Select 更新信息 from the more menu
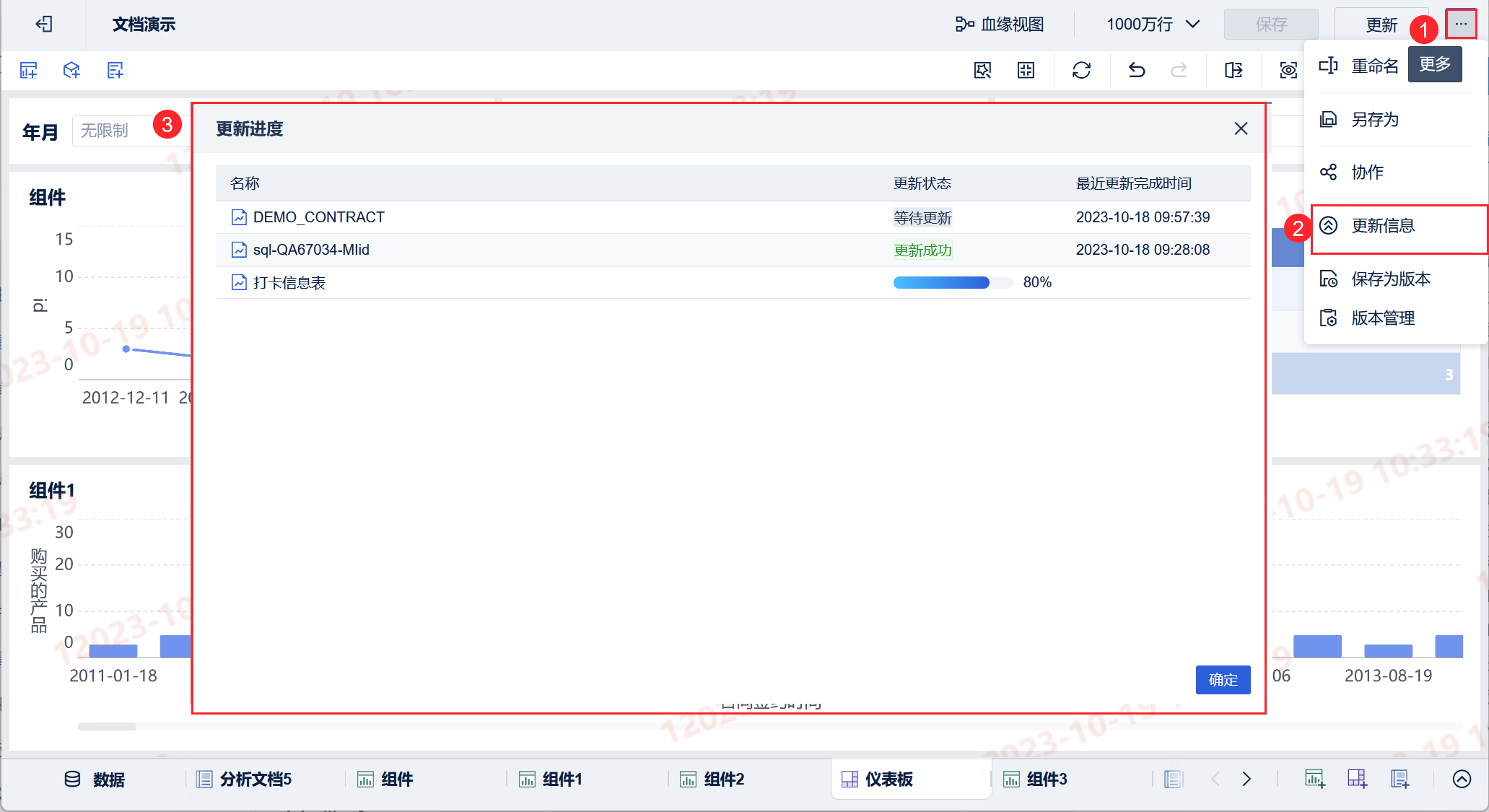This screenshot has height=812, width=1489. point(1383,226)
